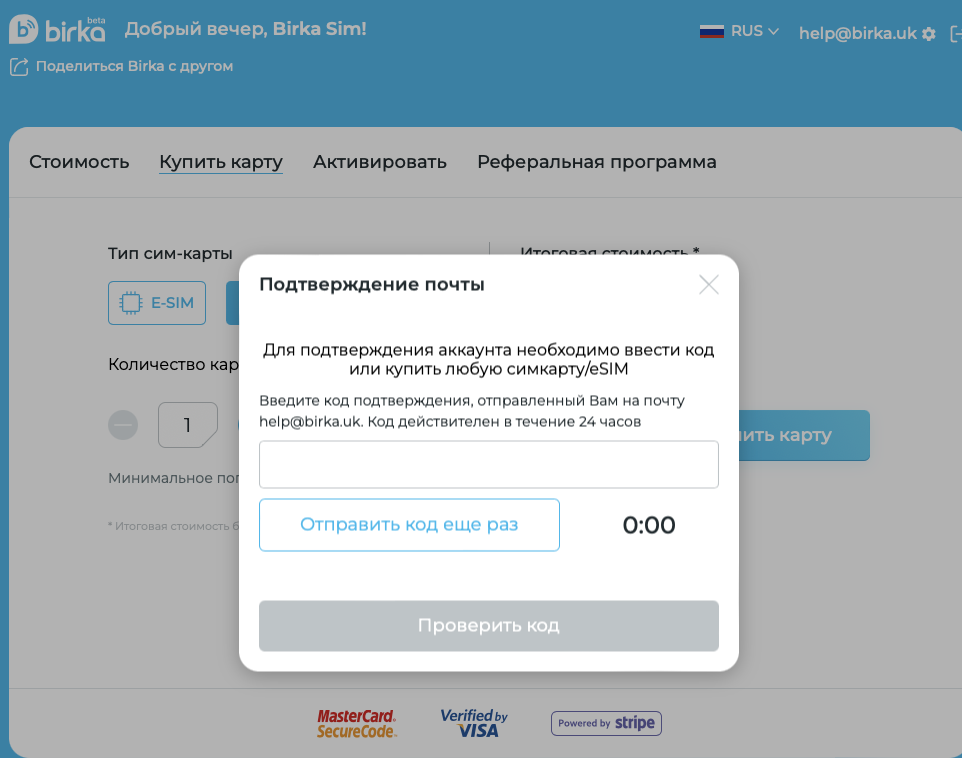Click Отправить код еще раз button
Screen dimensions: 962x758
click(409, 525)
